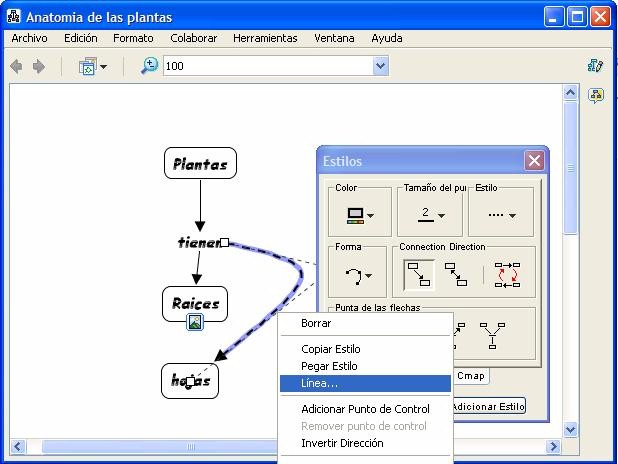This screenshot has height=464, width=618.
Task: Open the zoom percentage combo box arrow
Action: point(380,66)
